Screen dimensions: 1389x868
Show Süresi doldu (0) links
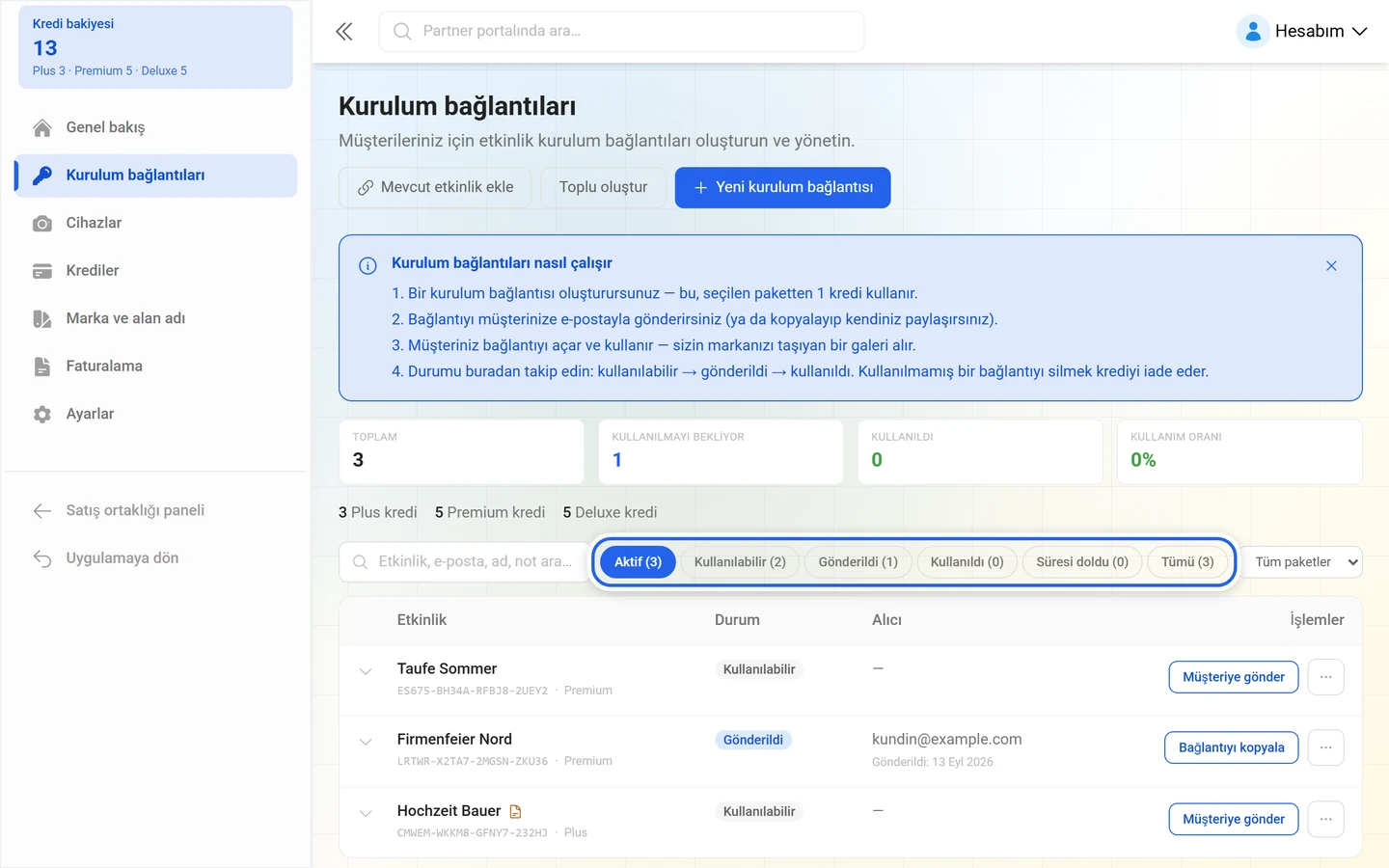pos(1082,562)
